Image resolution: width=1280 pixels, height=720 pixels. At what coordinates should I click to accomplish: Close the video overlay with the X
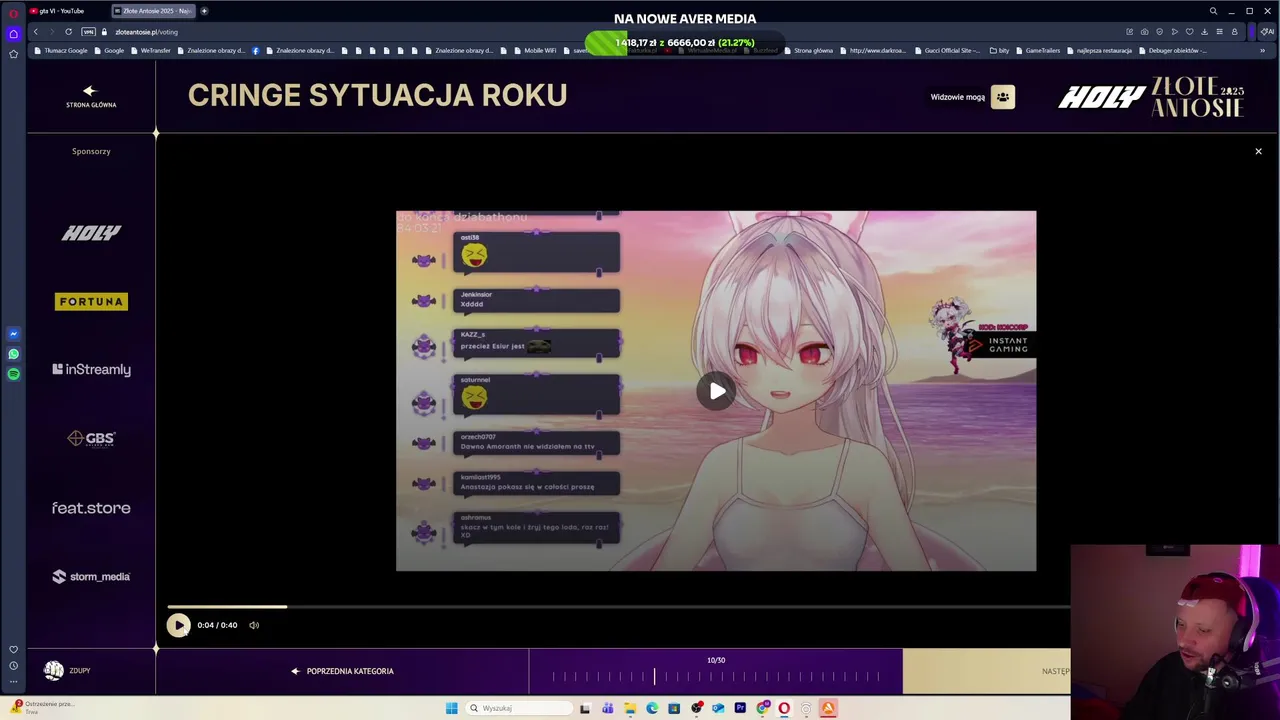(1258, 151)
